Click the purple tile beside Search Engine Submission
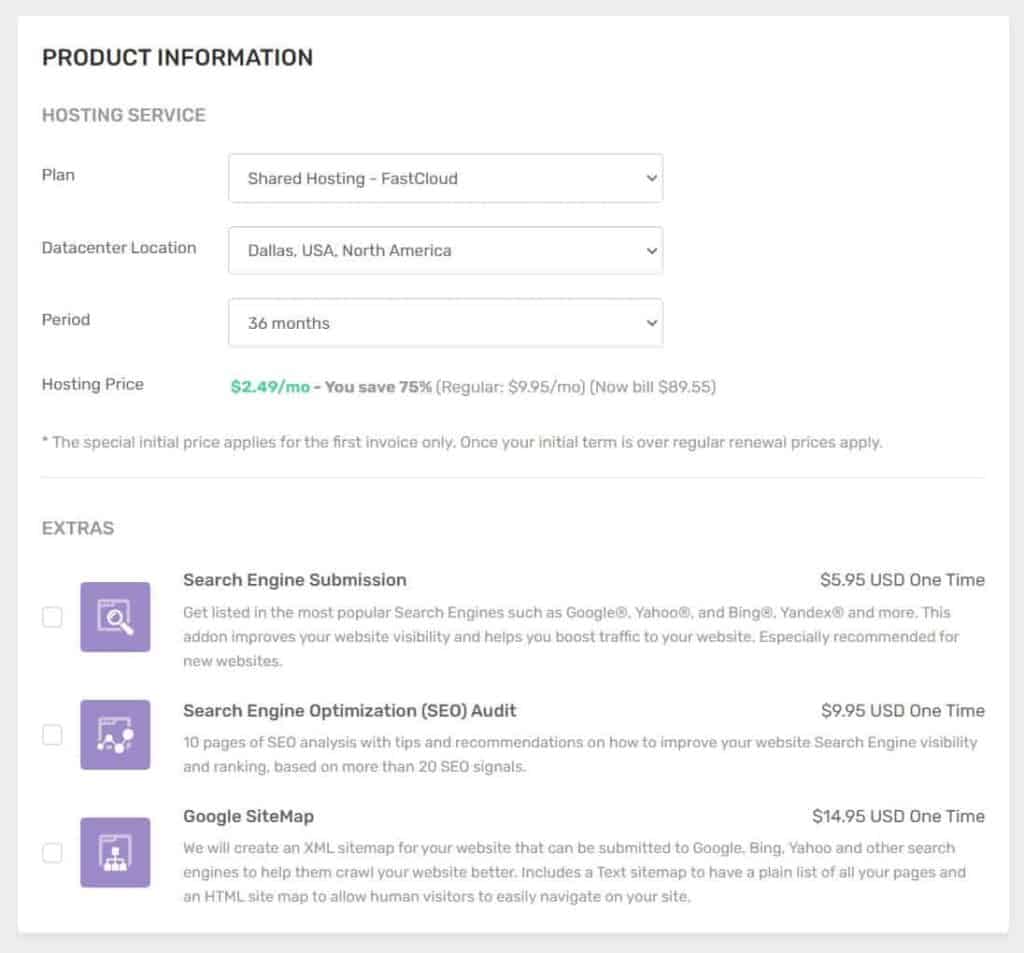1024x953 pixels. coord(115,616)
